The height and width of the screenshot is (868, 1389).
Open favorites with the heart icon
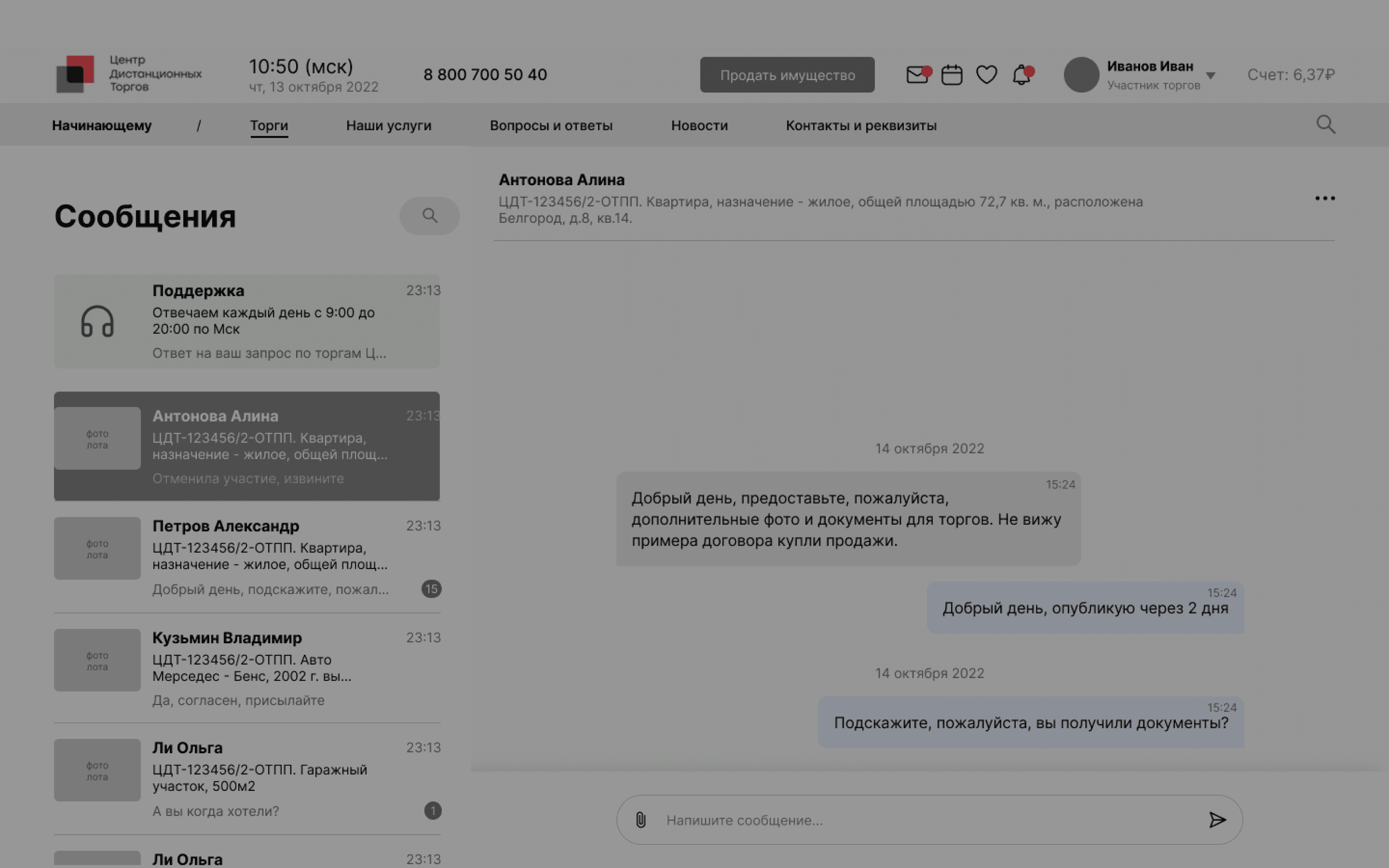pyautogui.click(x=986, y=75)
